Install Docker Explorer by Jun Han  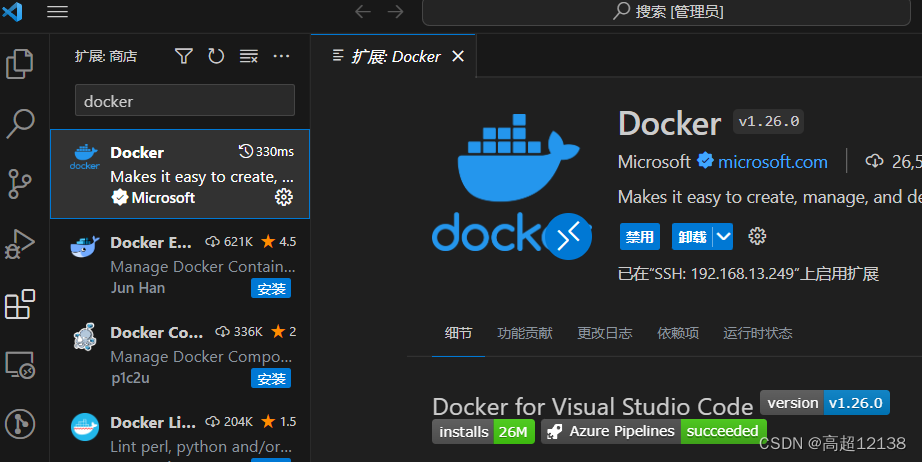click(x=271, y=289)
